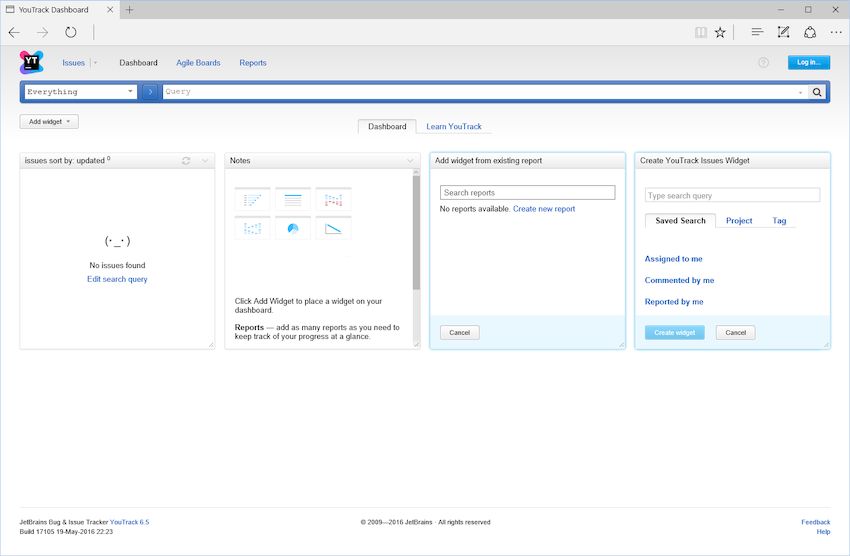The width and height of the screenshot is (850, 556).
Task: Open a new browser tab with plus
Action: [x=130, y=10]
